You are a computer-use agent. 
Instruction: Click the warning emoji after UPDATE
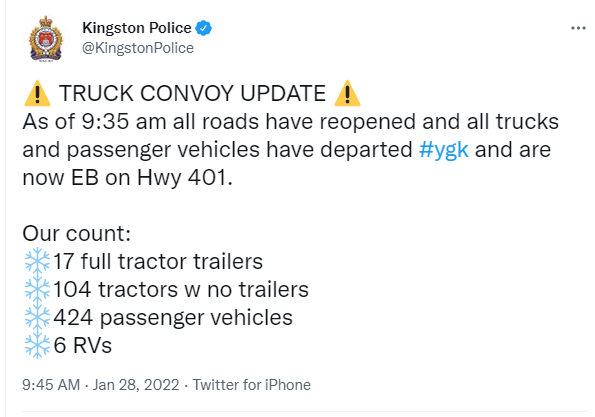coord(347,93)
